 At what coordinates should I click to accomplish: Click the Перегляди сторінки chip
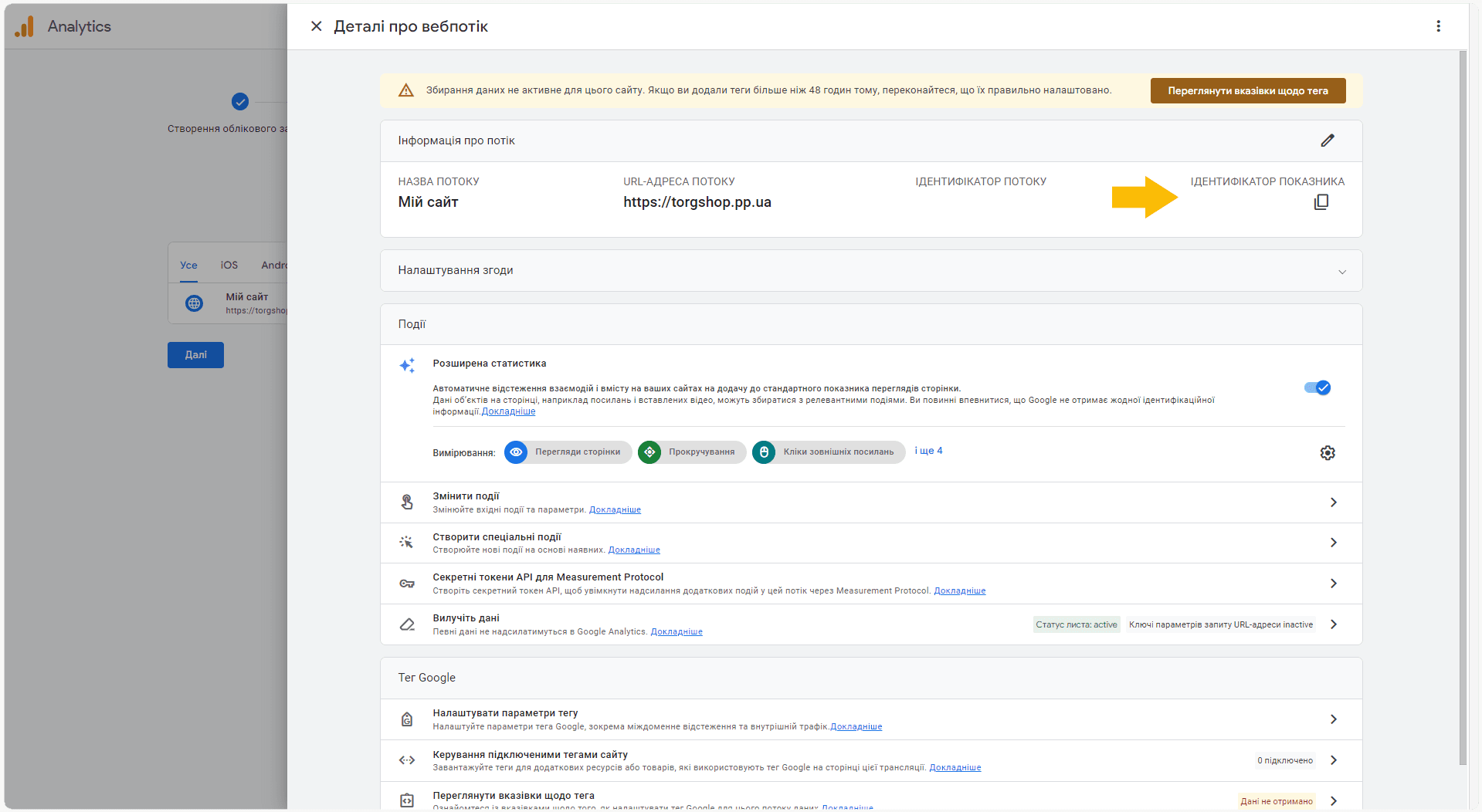point(568,452)
